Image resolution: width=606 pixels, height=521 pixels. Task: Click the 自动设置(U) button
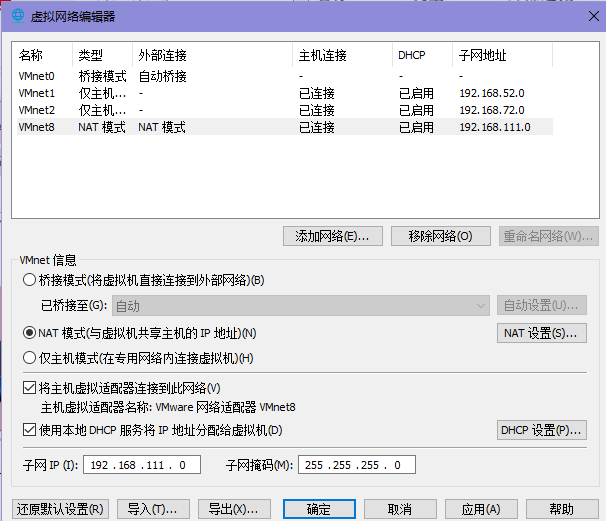pyautogui.click(x=541, y=305)
